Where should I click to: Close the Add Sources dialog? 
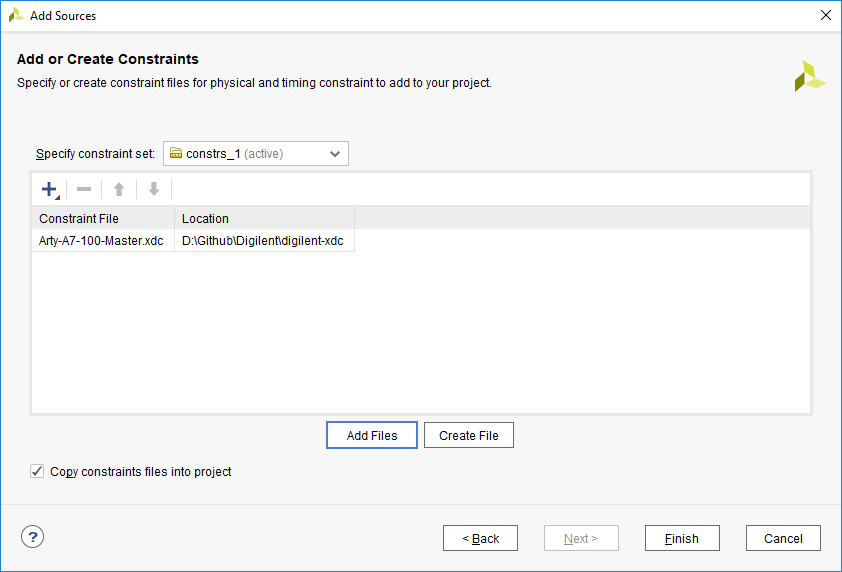[826, 15]
